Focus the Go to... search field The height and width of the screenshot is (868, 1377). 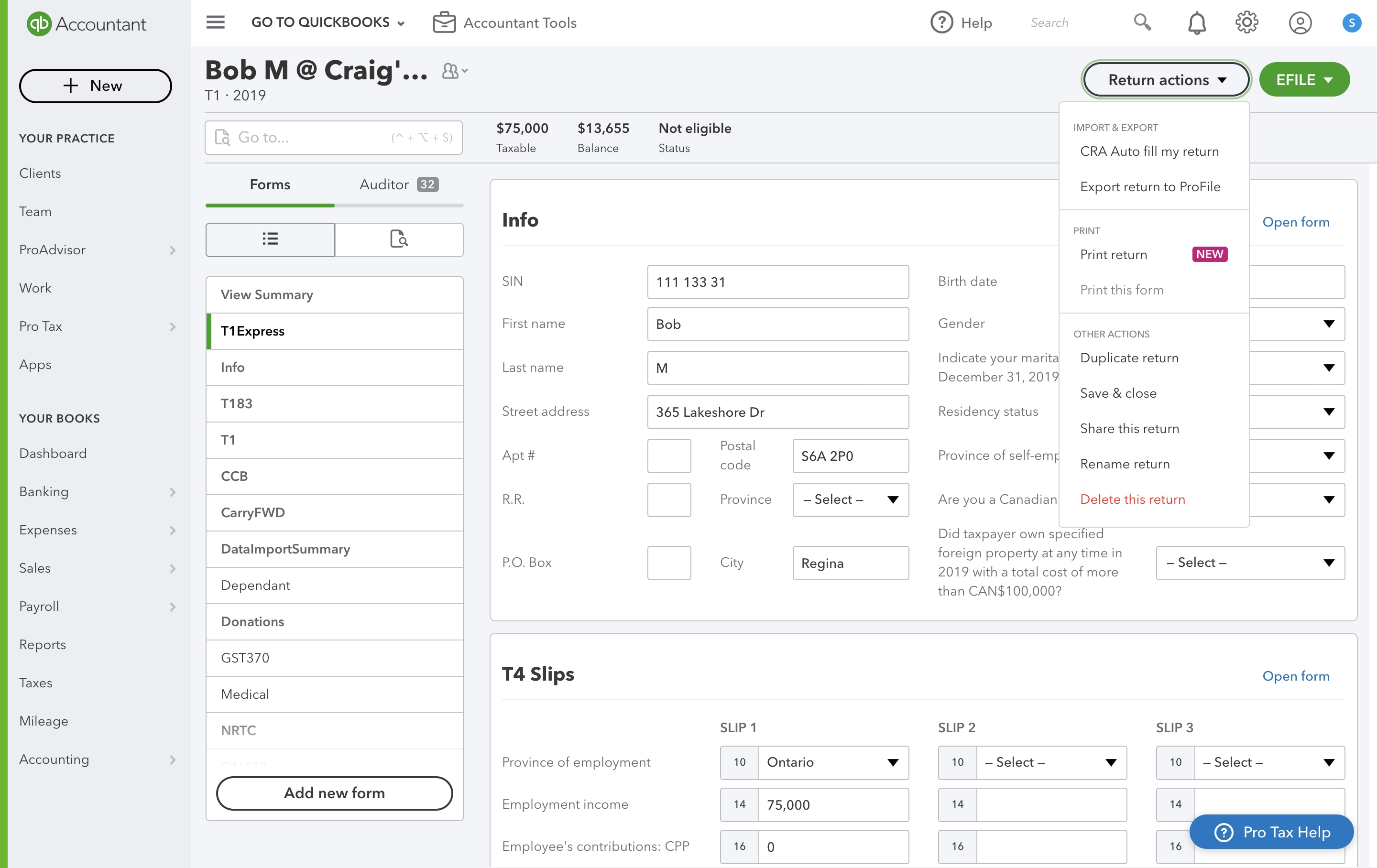(x=333, y=137)
